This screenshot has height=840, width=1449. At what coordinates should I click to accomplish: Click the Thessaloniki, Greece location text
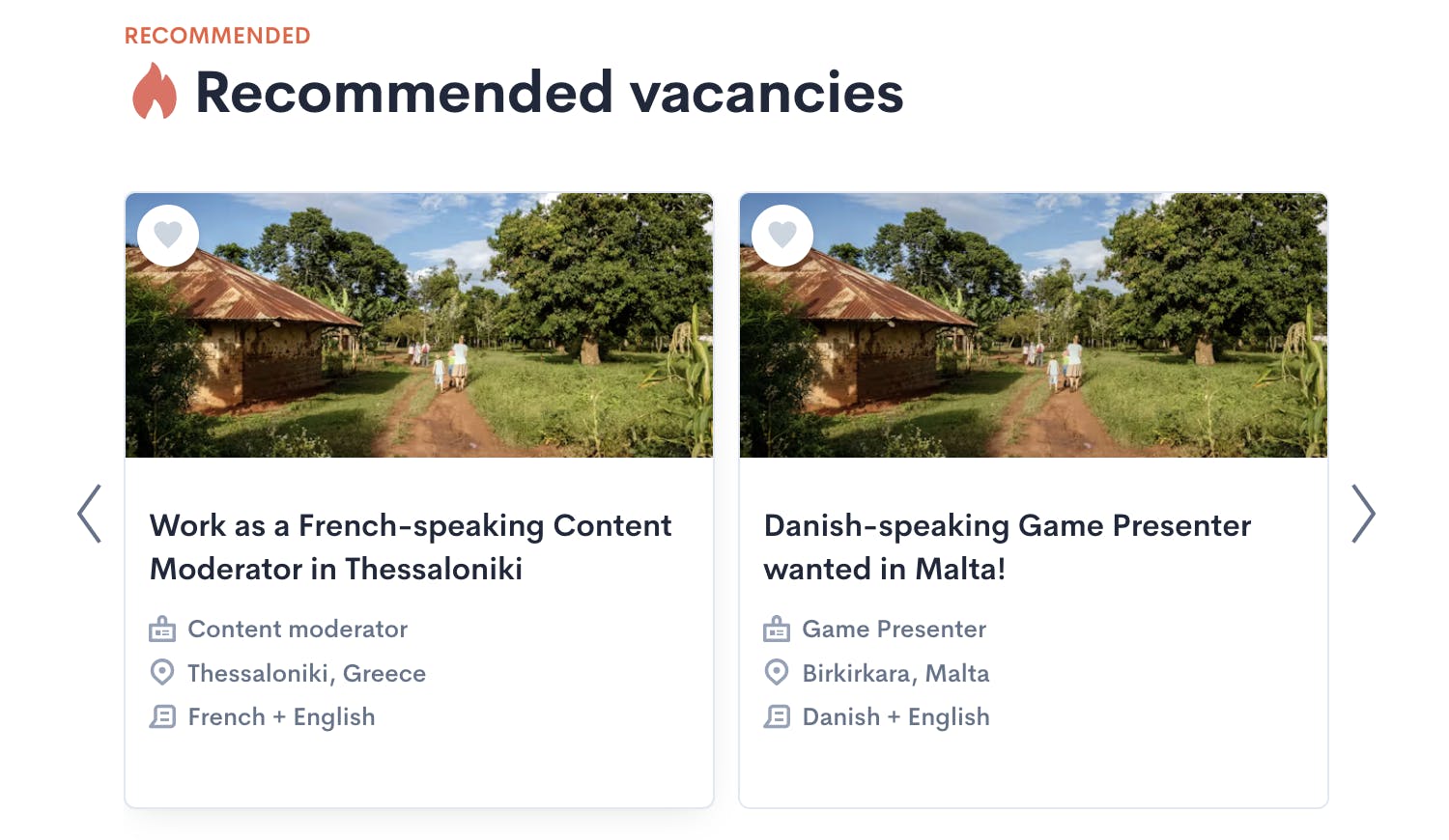(306, 673)
